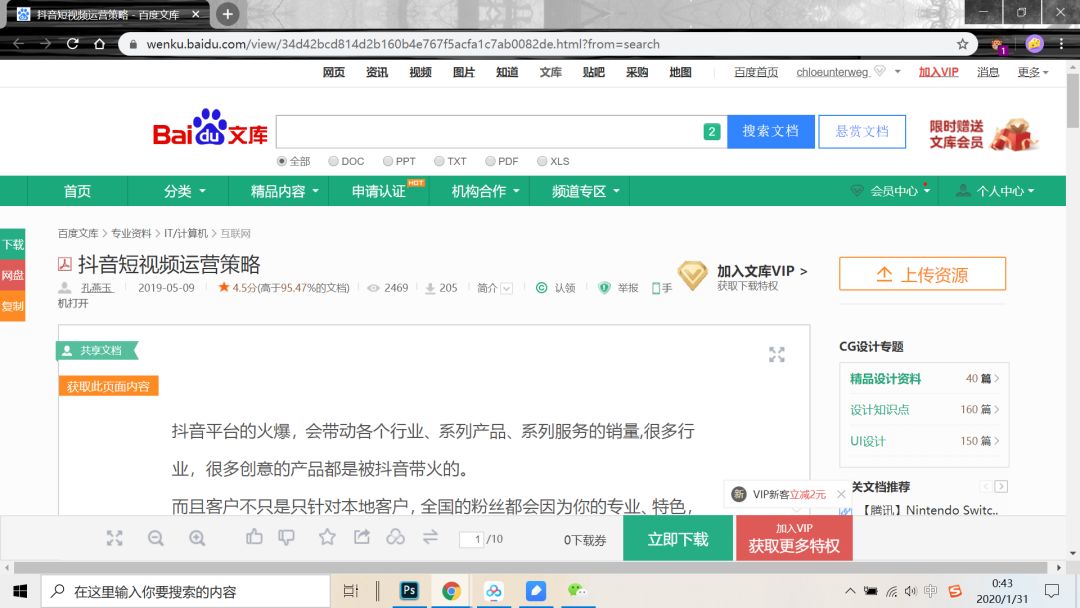Image resolution: width=1080 pixels, height=608 pixels.
Task: Open Photoshop from the taskbar
Action: pyautogui.click(x=409, y=591)
